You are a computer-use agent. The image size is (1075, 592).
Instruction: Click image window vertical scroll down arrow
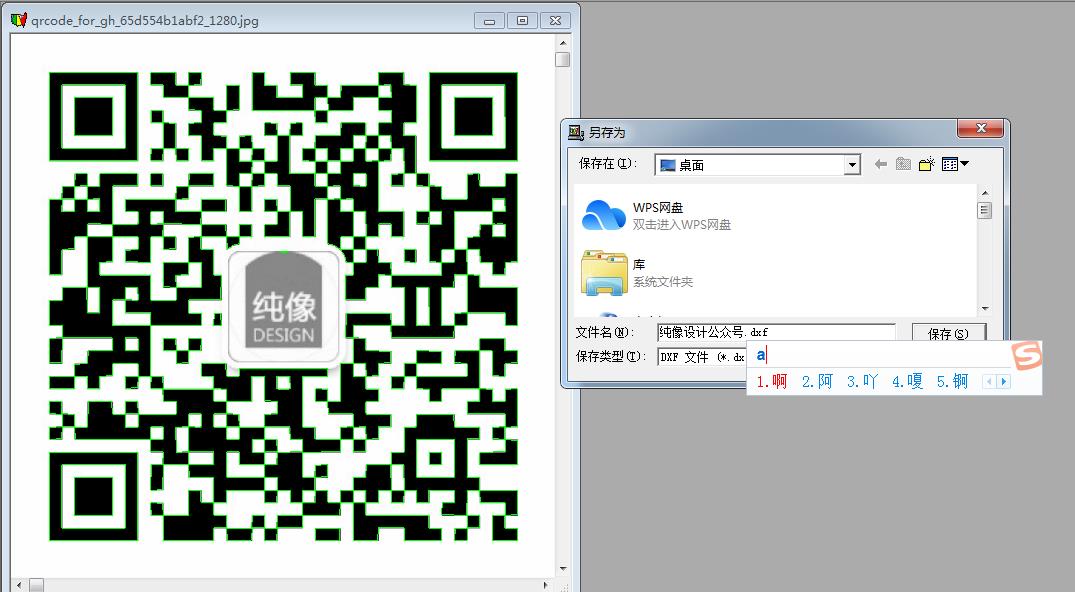(563, 569)
